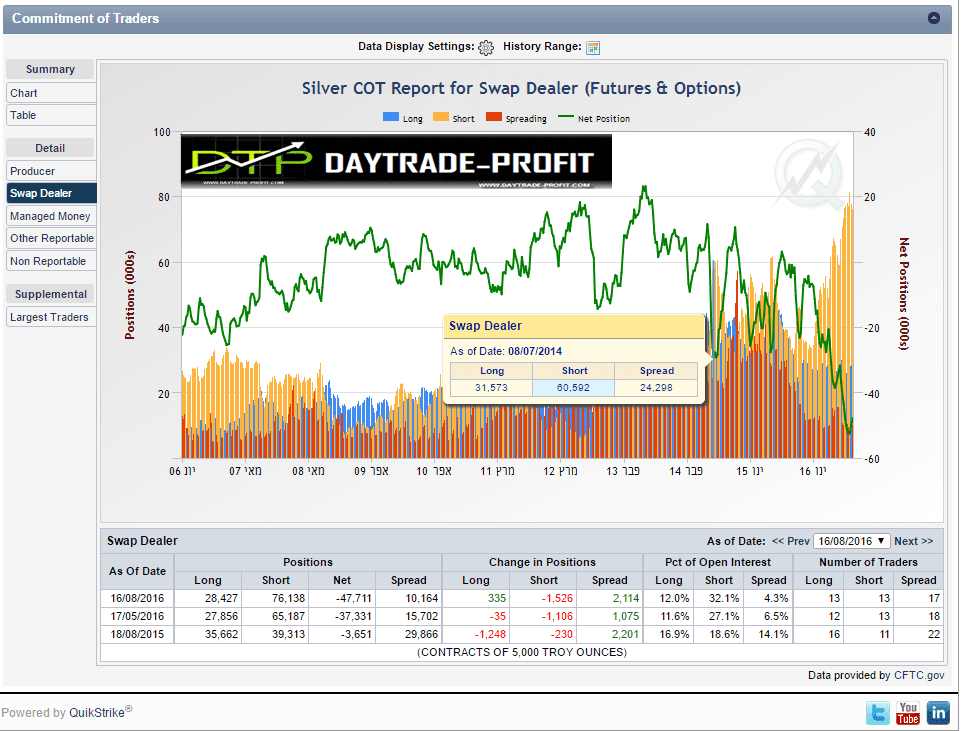971x731 pixels.
Task: Click the short change -1,526 cell
Action: [x=543, y=598]
